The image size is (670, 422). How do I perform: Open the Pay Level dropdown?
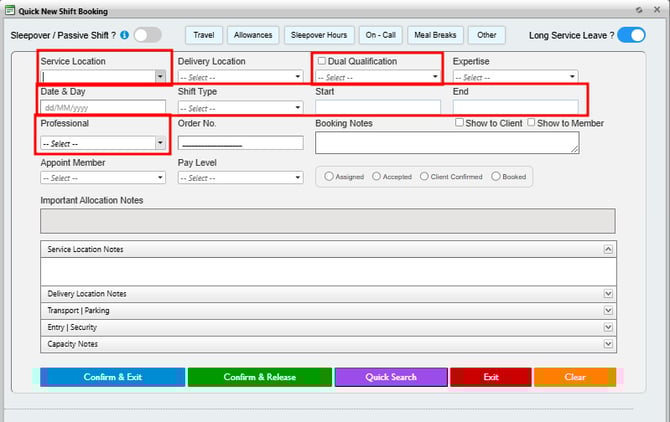(297, 178)
